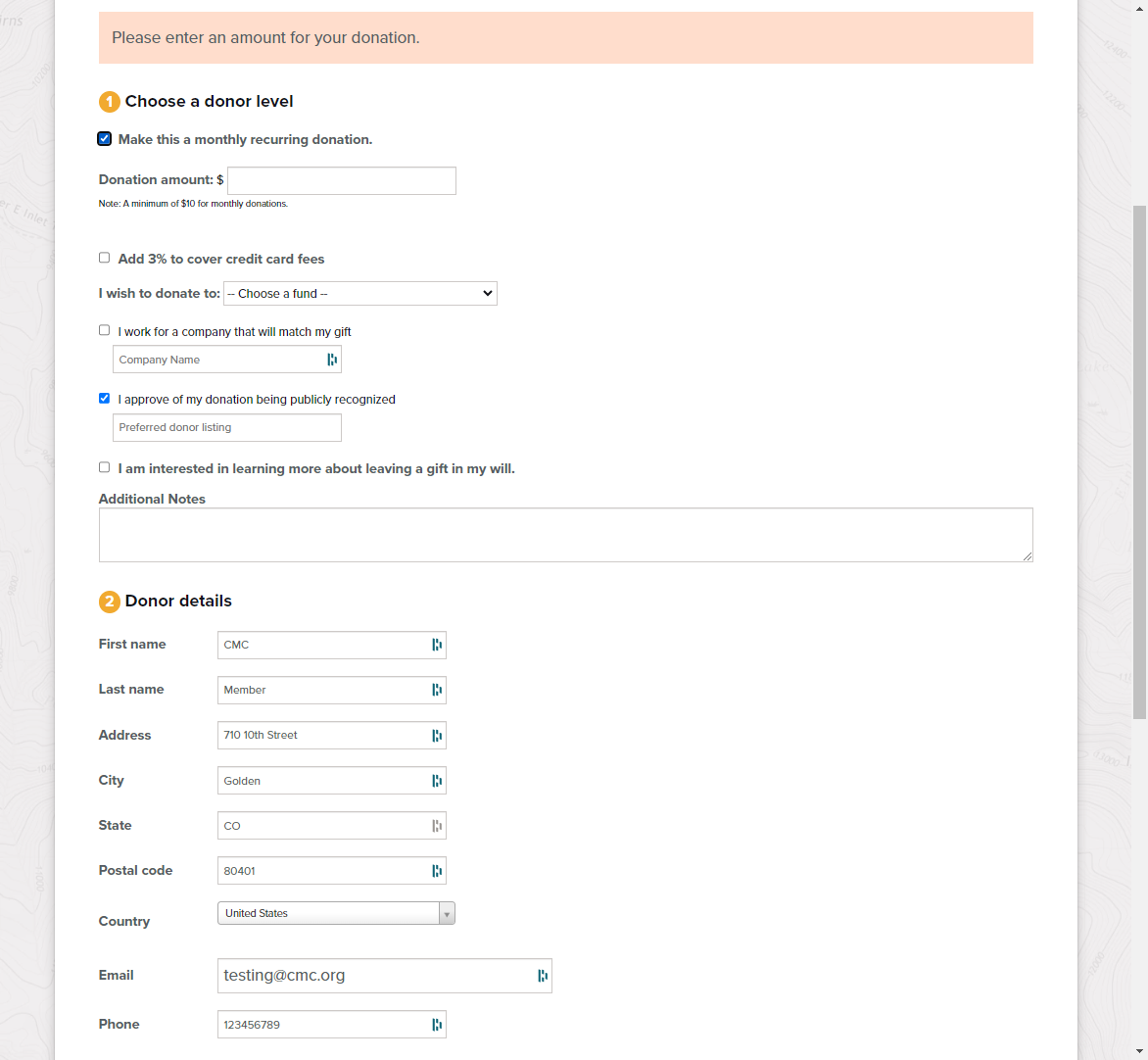Click the "Additional Notes" label

pyautogui.click(x=152, y=499)
